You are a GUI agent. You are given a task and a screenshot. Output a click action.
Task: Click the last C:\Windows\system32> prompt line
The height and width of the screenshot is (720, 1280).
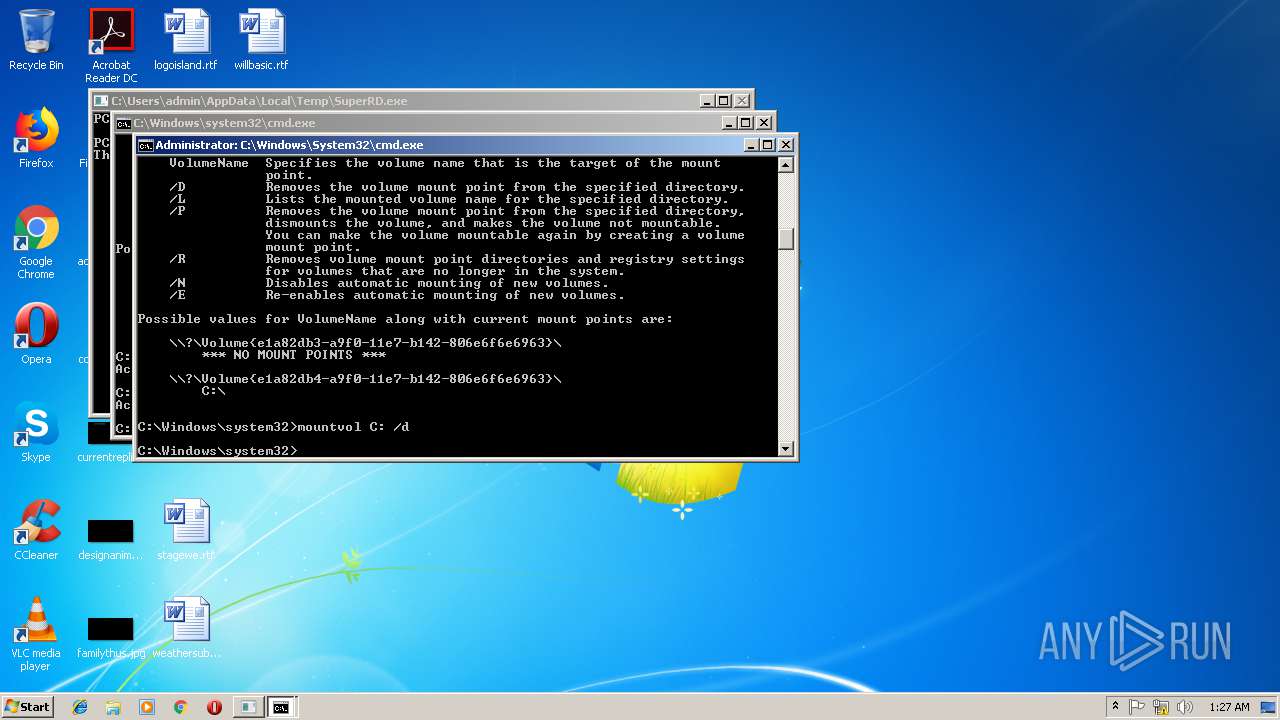[x=217, y=451]
